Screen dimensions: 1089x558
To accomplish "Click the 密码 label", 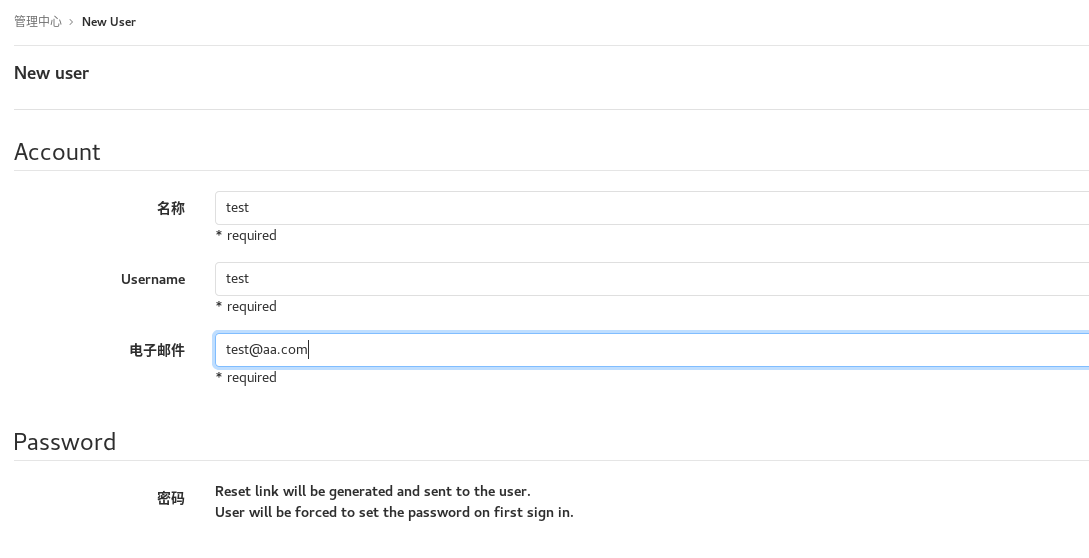I will coord(171,498).
